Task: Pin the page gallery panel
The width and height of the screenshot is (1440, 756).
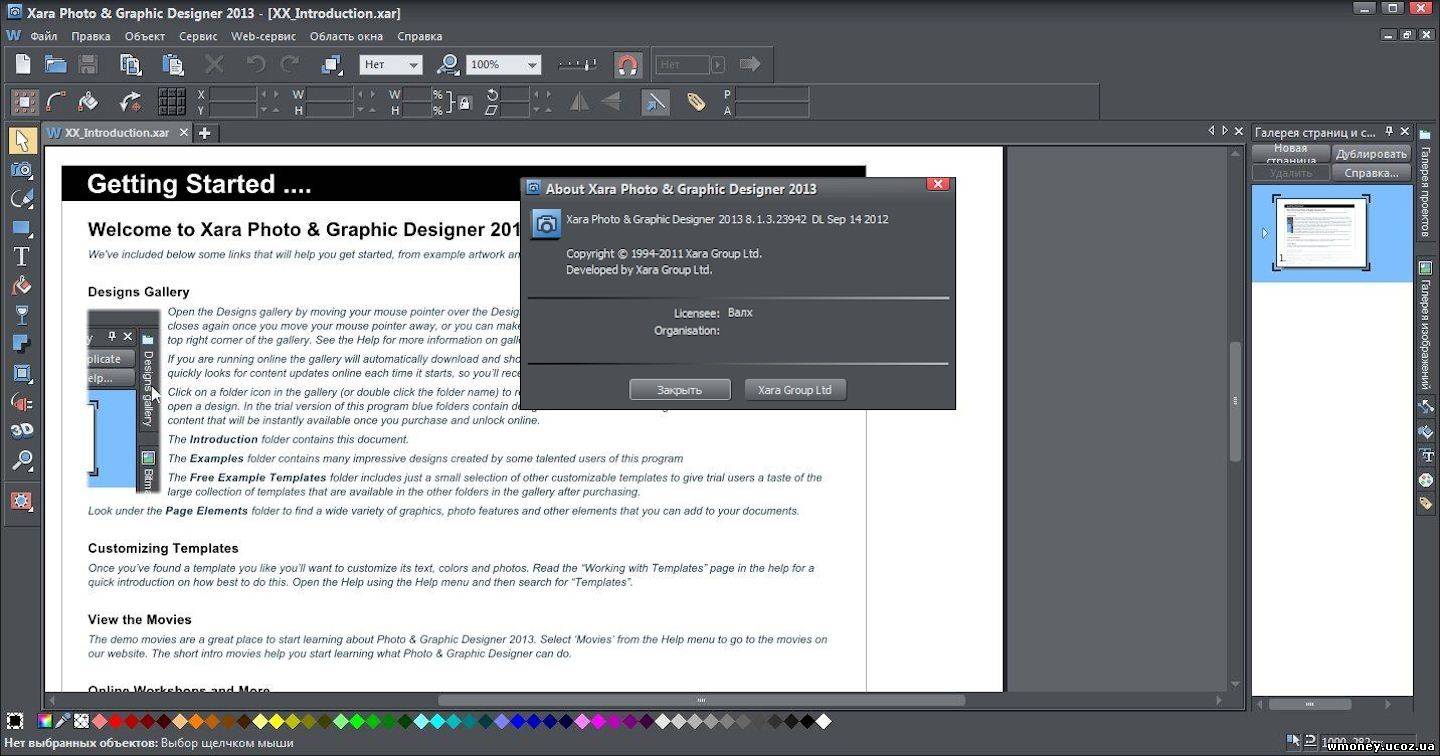Action: [1390, 132]
